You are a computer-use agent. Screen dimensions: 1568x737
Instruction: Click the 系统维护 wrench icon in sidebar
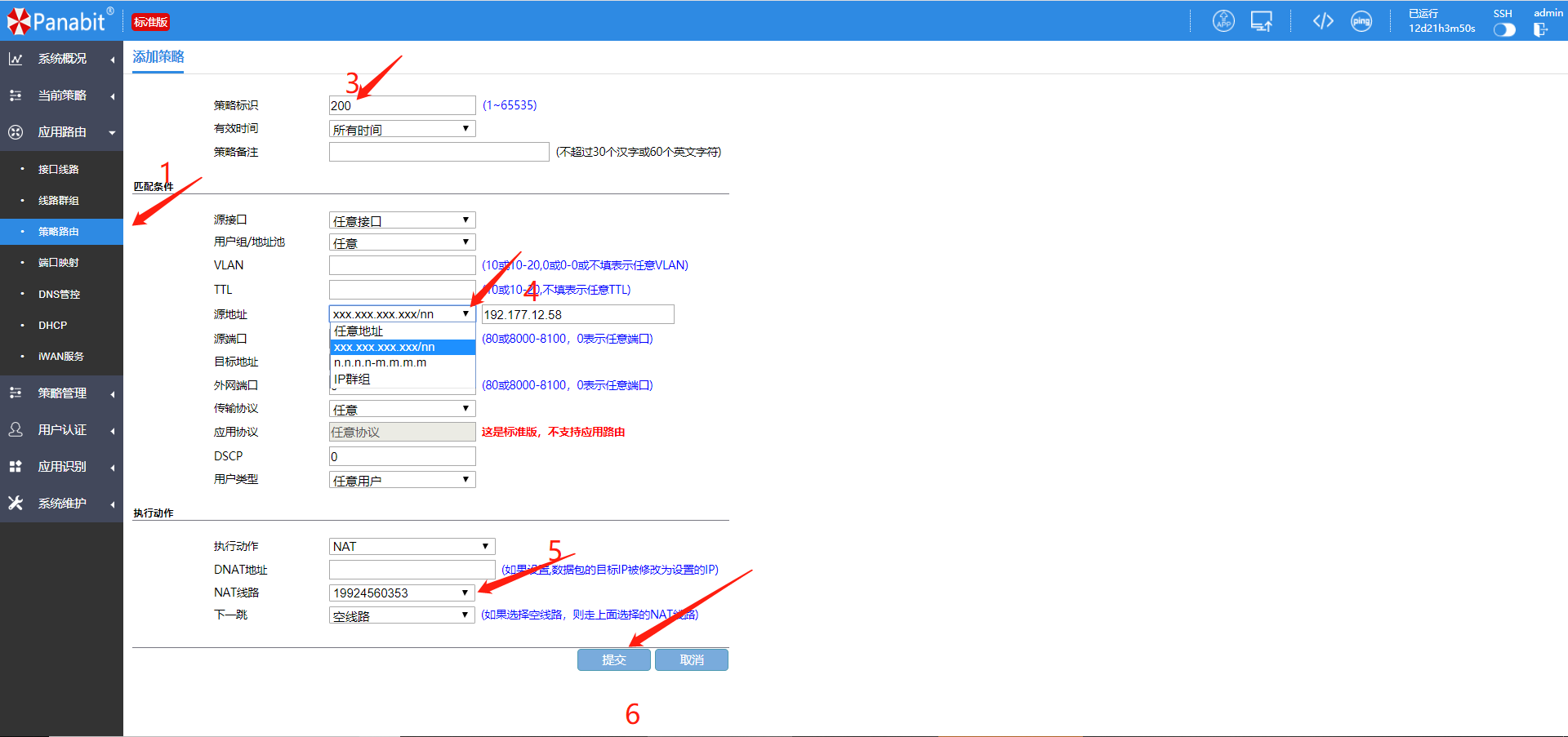[x=16, y=504]
